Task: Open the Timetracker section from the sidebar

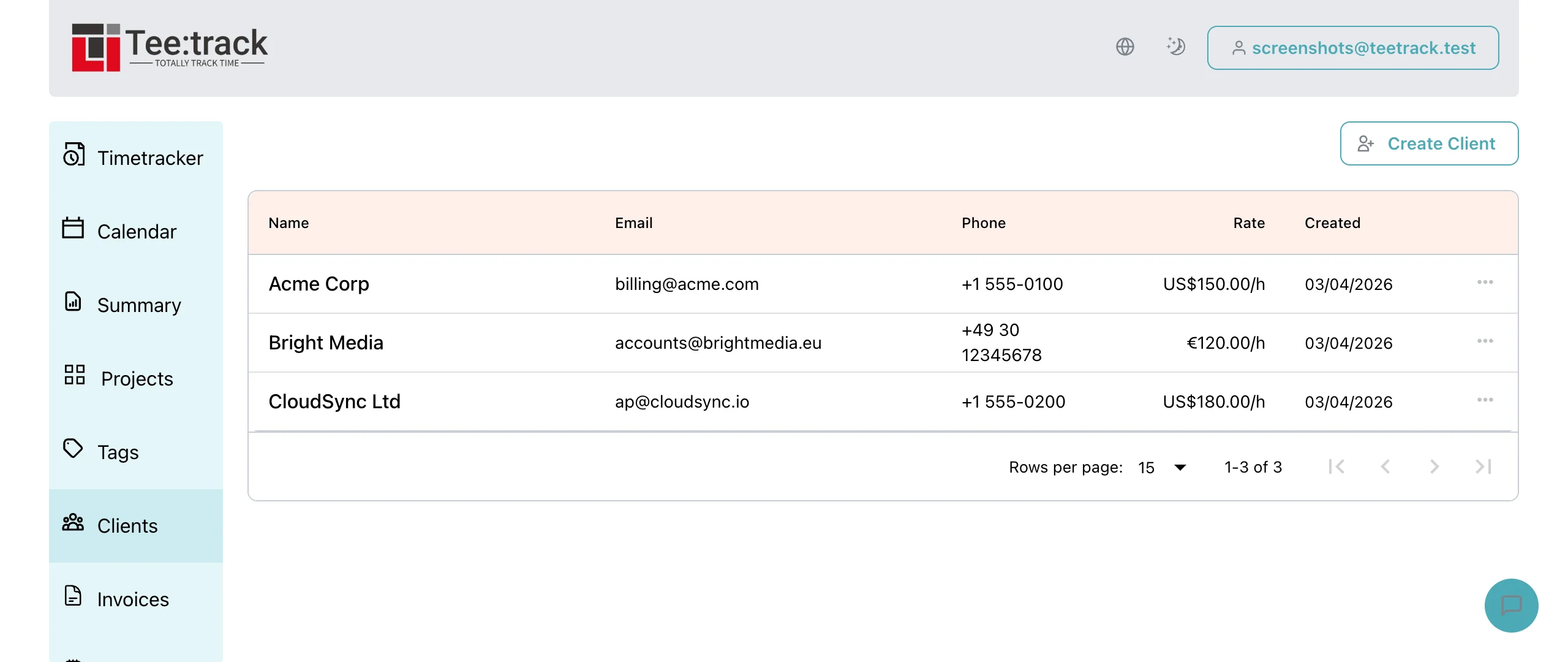Action: [73, 156]
